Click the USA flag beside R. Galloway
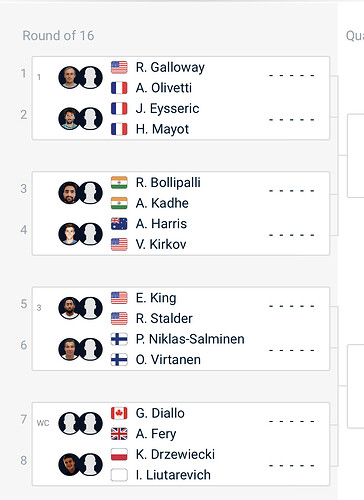The height and width of the screenshot is (500, 364). coord(119,67)
